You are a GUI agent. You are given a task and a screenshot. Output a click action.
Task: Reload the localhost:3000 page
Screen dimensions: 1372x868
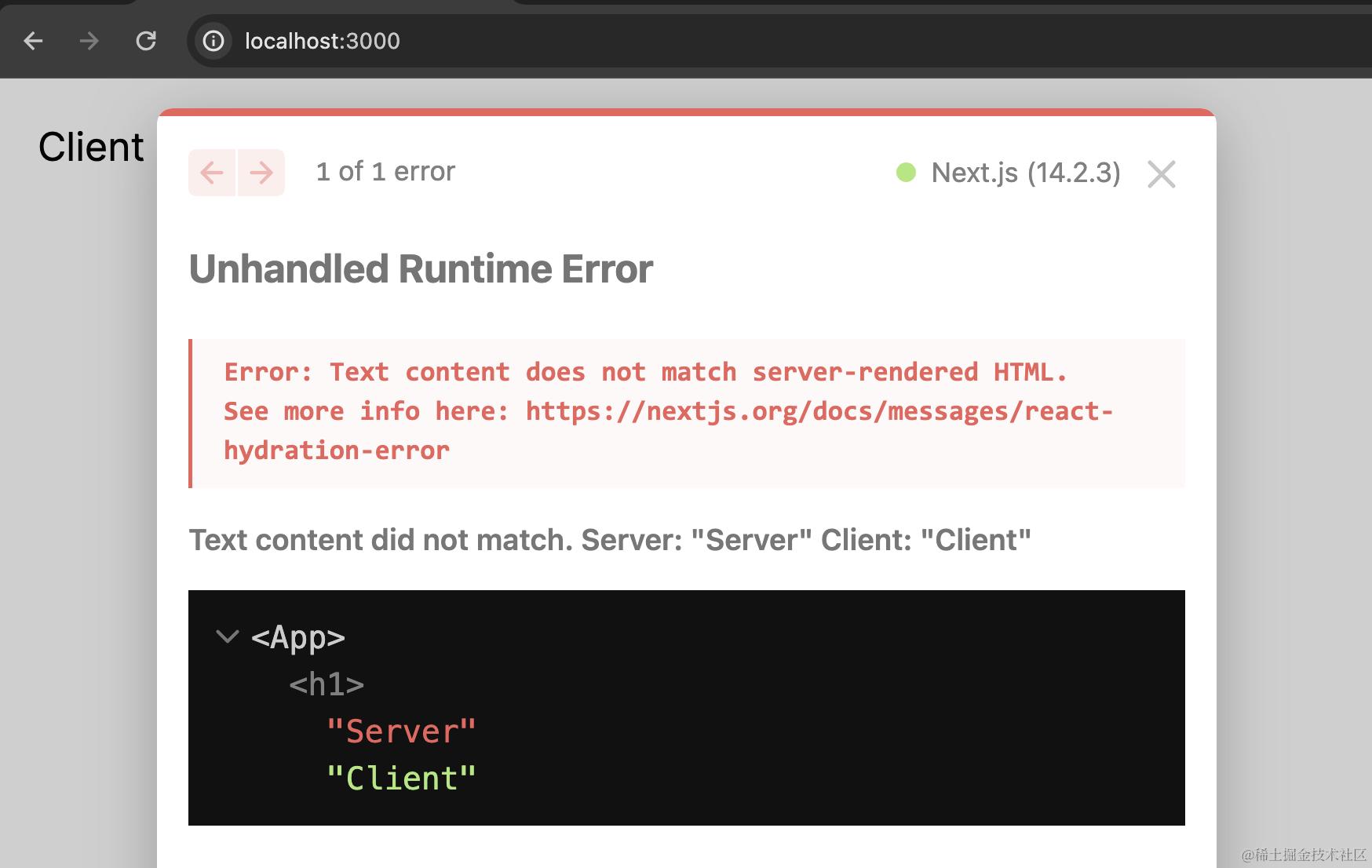[x=147, y=41]
